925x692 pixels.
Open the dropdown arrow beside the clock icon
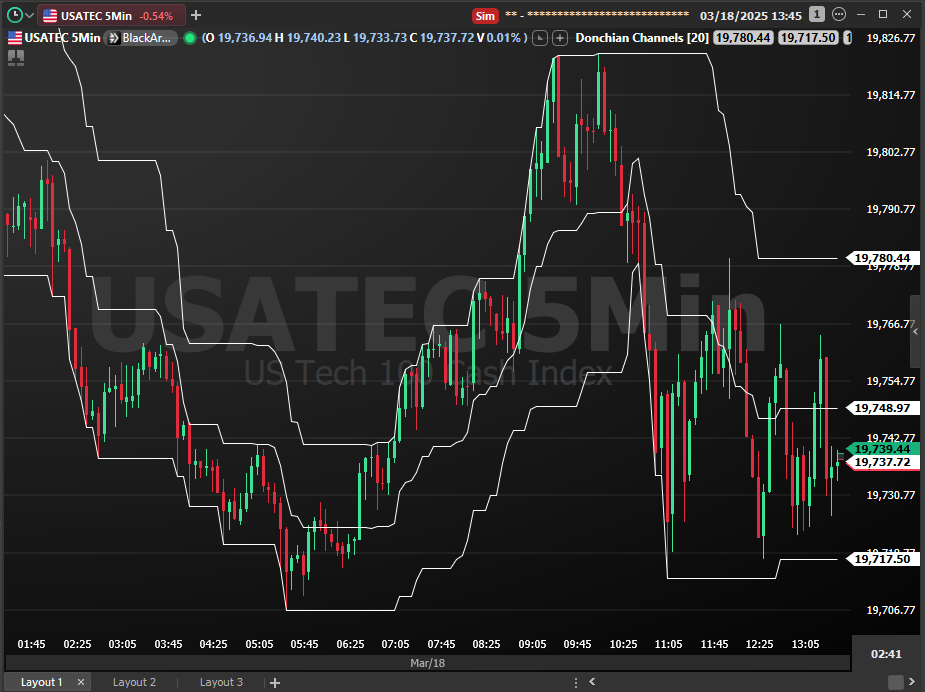click(x=29, y=15)
